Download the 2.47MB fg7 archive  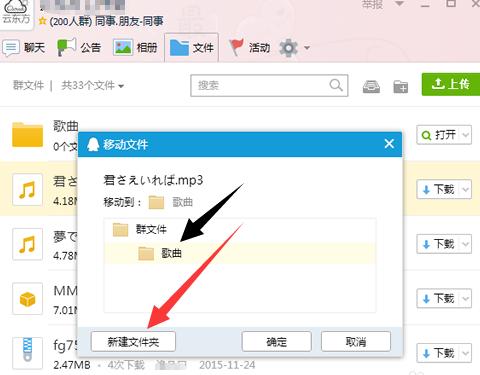point(438,353)
